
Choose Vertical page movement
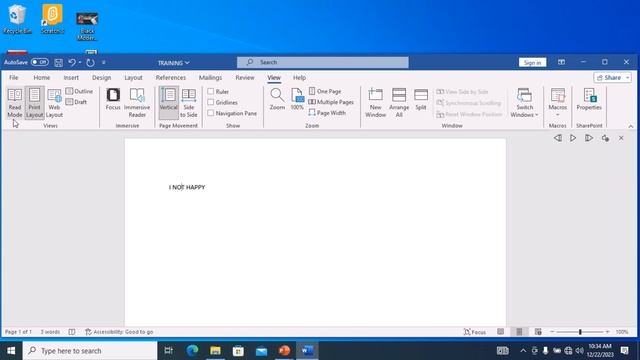[169, 103]
